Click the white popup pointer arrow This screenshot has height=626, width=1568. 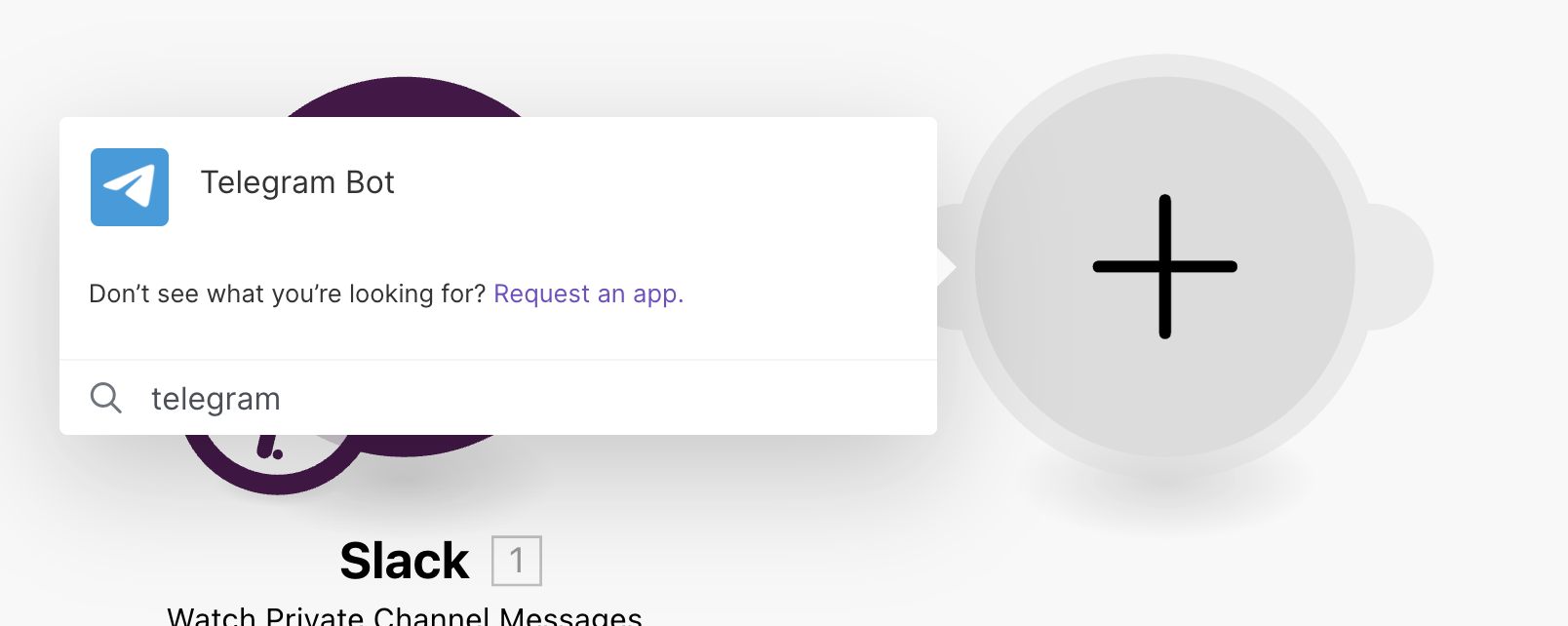point(947,266)
